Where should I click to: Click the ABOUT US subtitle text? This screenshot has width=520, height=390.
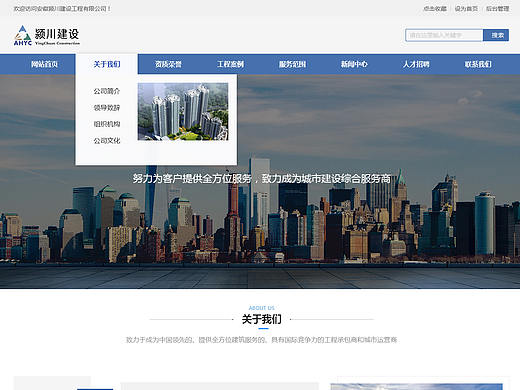click(x=262, y=308)
